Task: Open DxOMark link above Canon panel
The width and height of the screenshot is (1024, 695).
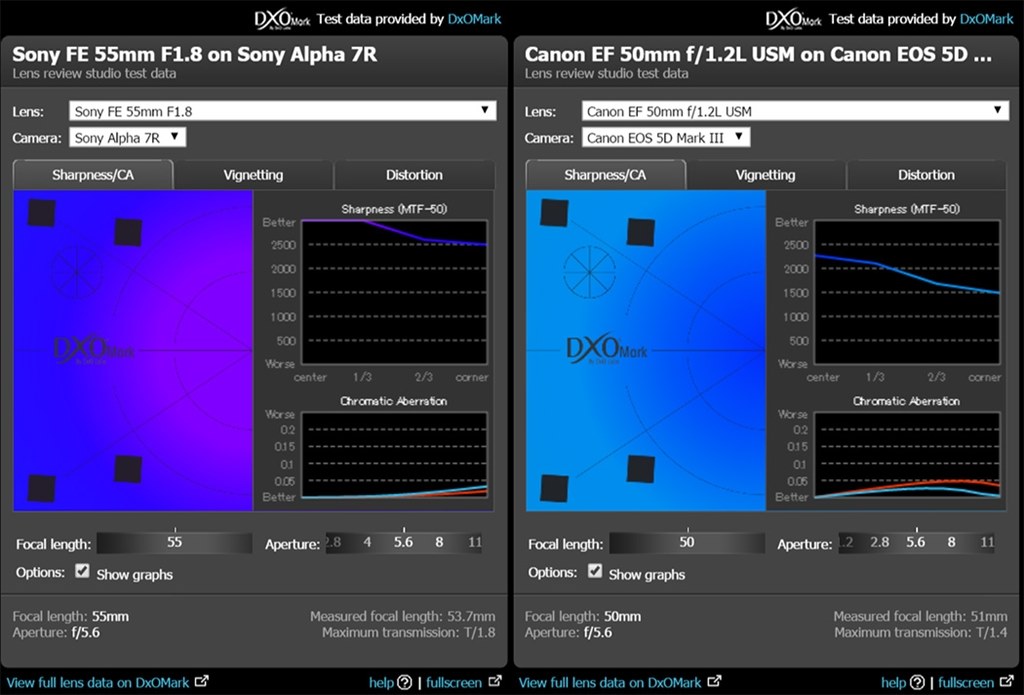Action: tap(986, 19)
